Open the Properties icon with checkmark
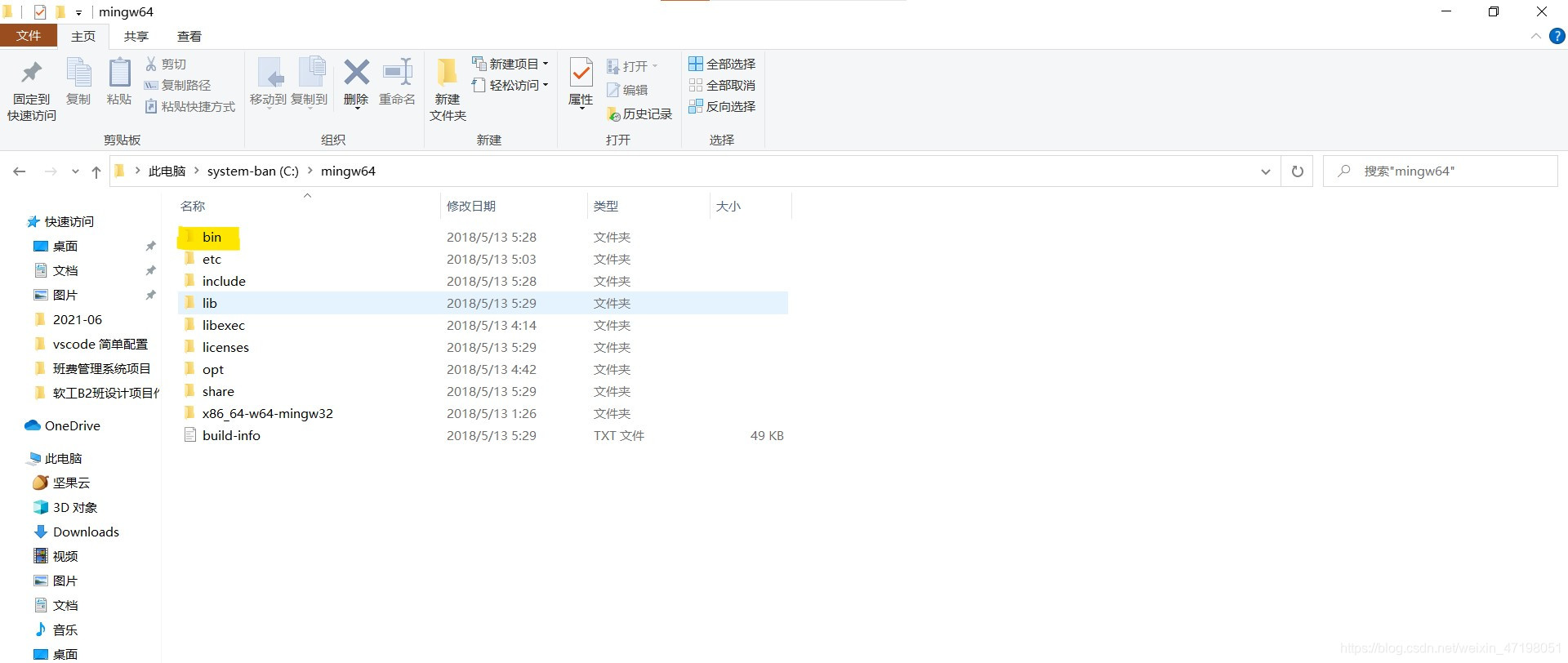This screenshot has width=1568, height=663. pyautogui.click(x=581, y=72)
